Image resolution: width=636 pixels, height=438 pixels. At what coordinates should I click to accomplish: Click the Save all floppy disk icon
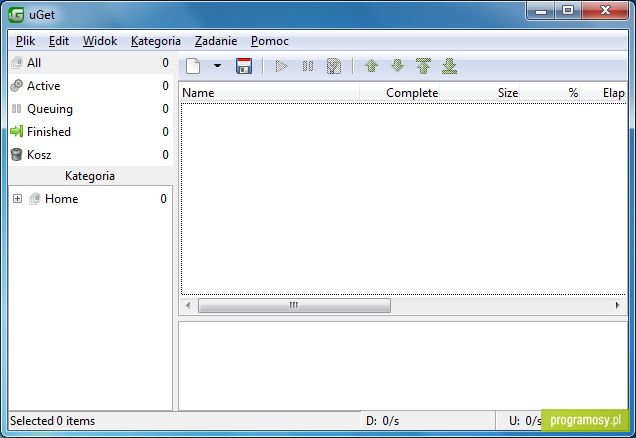point(244,66)
